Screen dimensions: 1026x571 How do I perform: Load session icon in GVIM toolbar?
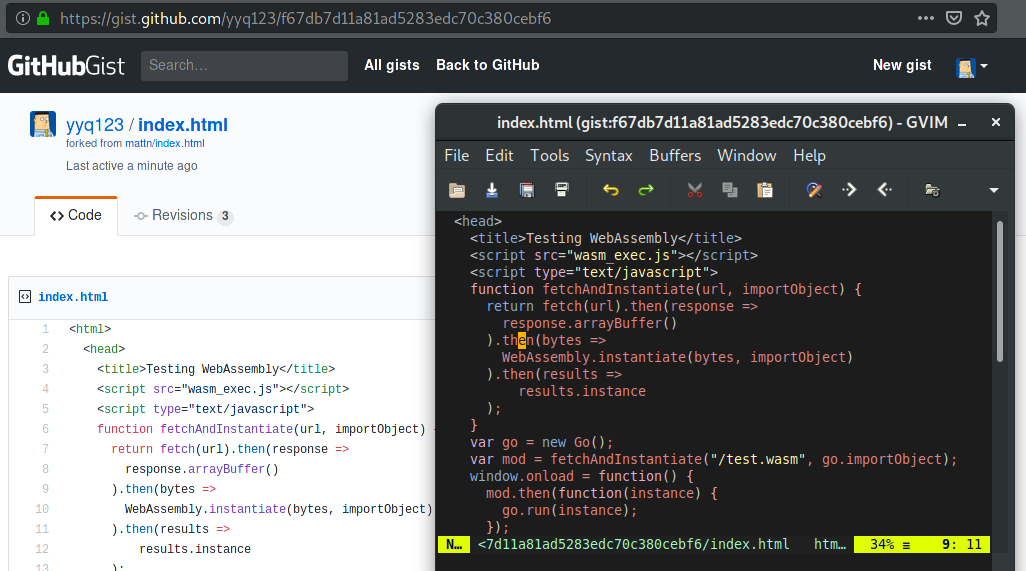[932, 190]
